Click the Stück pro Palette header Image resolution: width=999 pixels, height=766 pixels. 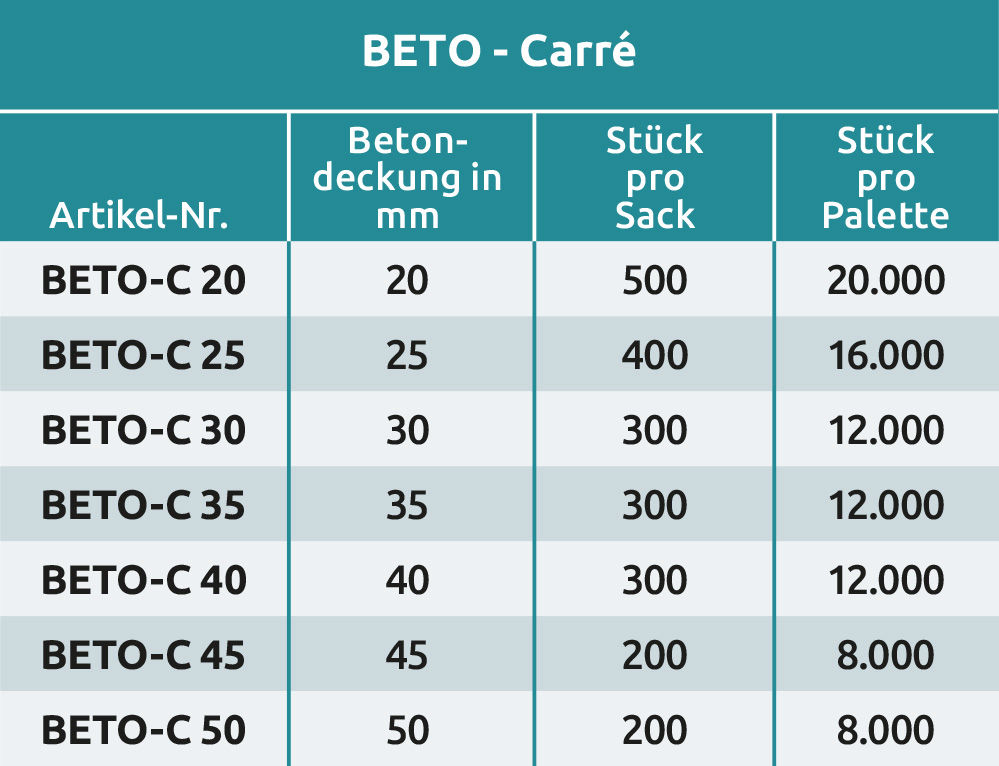885,178
